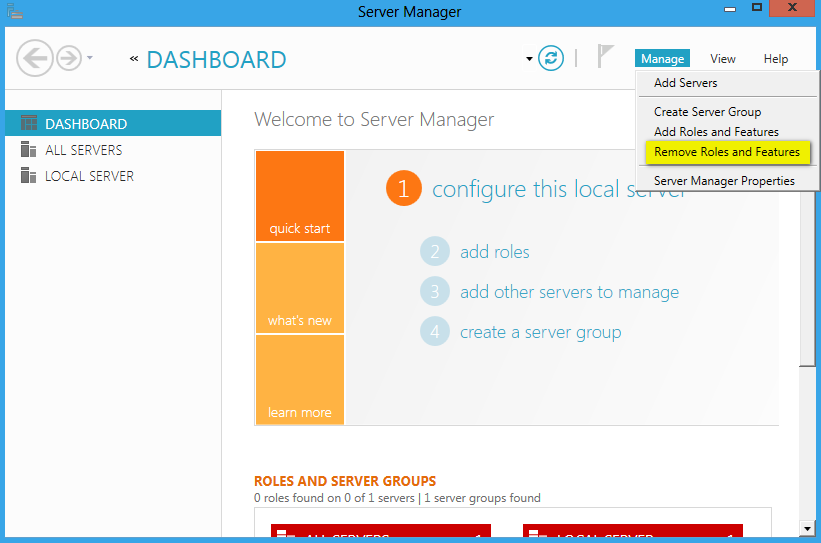Viewport: 821px width, 543px height.
Task: Close the Manage menu by clicking Manage
Action: (662, 59)
